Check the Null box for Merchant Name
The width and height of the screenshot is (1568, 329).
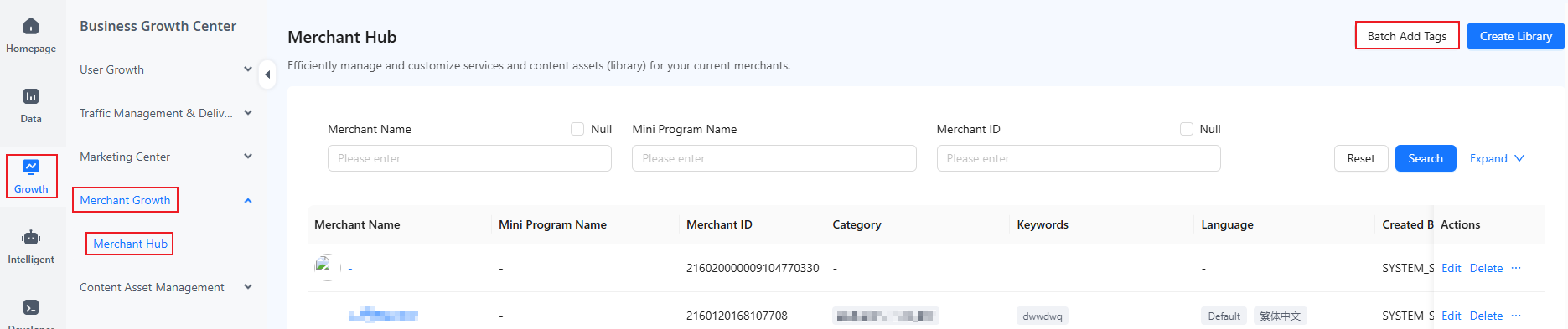coord(577,129)
